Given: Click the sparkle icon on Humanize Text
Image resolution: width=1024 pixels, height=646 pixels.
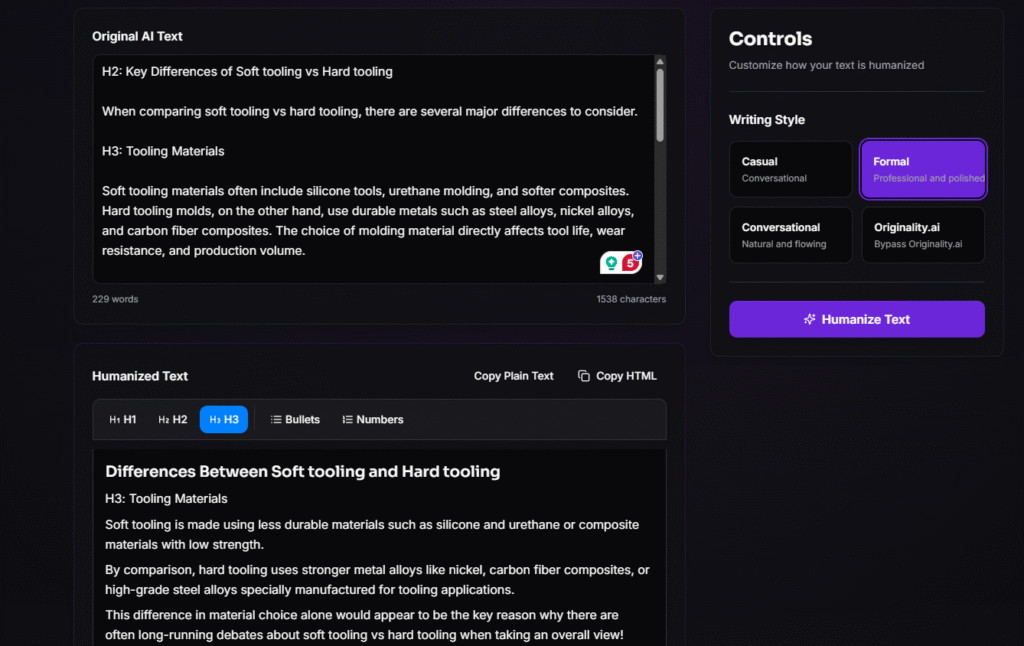Looking at the screenshot, I should pyautogui.click(x=810, y=320).
